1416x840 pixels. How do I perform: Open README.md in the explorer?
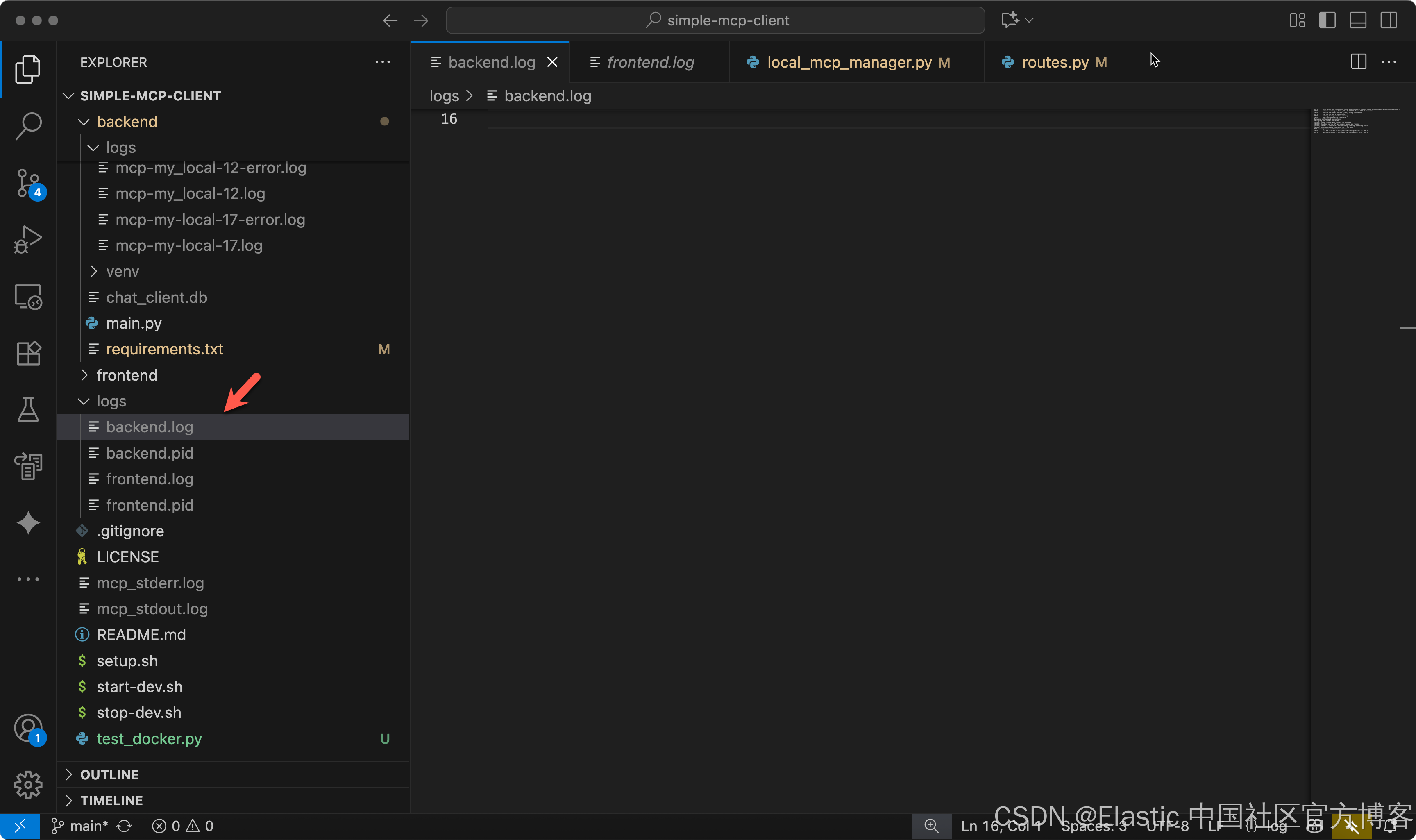(x=141, y=635)
